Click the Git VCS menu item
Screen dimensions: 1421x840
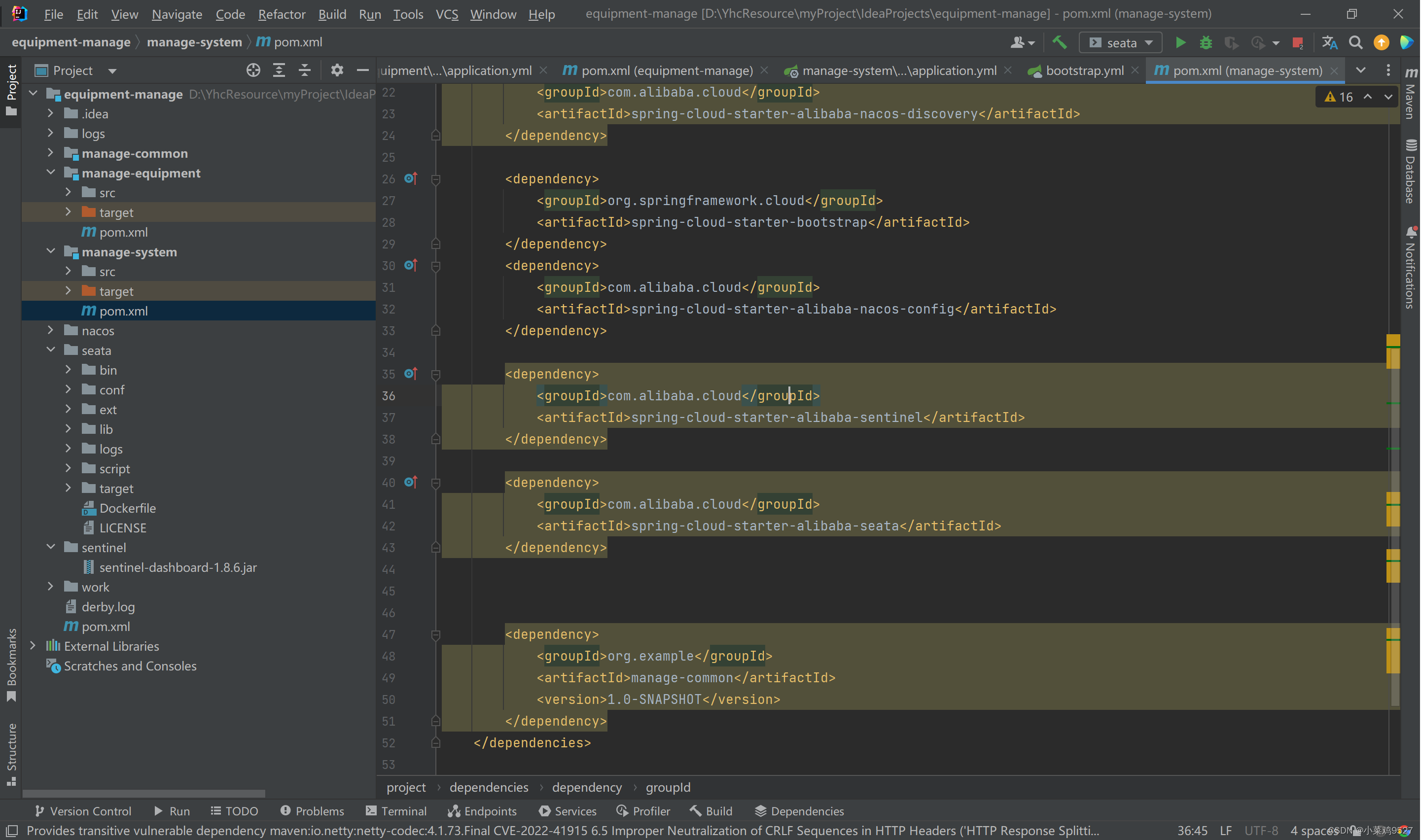click(x=447, y=13)
